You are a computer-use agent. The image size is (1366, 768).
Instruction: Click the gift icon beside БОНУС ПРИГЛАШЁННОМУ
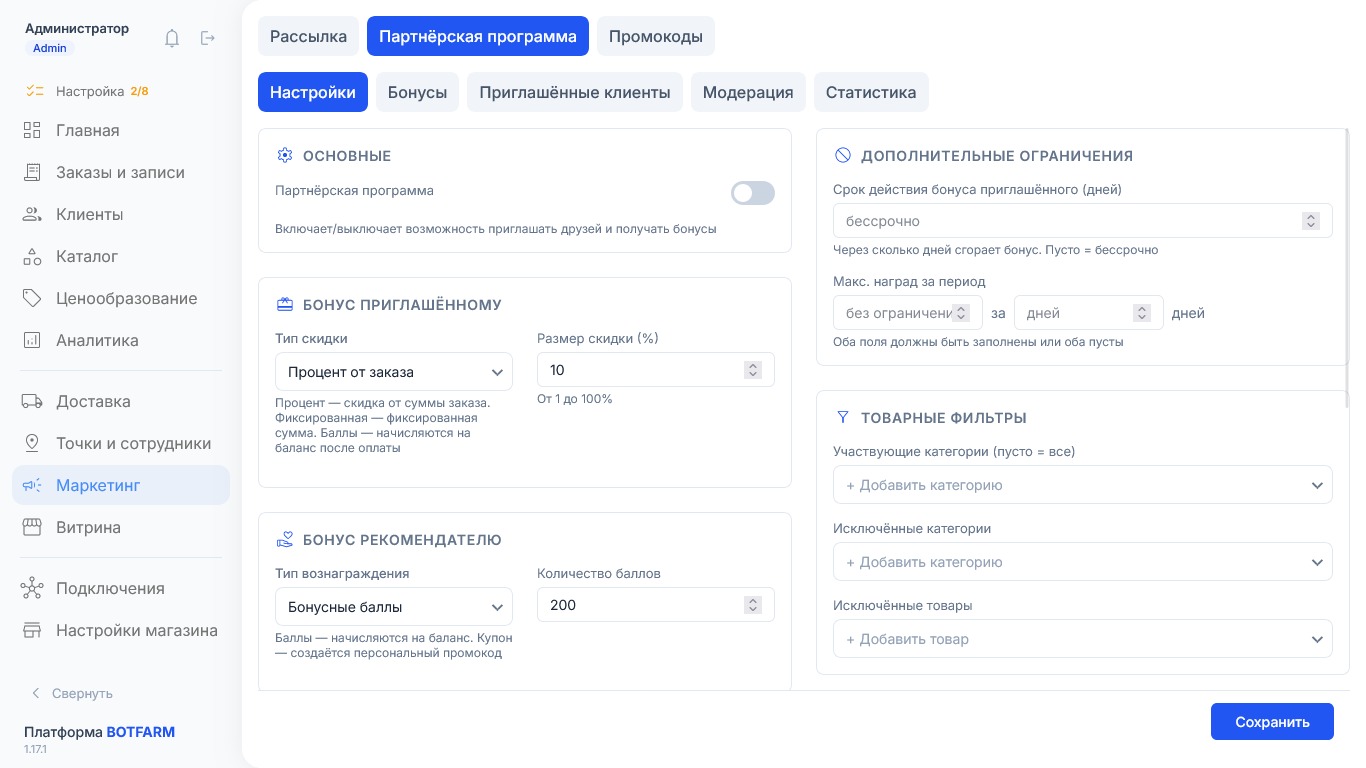tap(285, 304)
